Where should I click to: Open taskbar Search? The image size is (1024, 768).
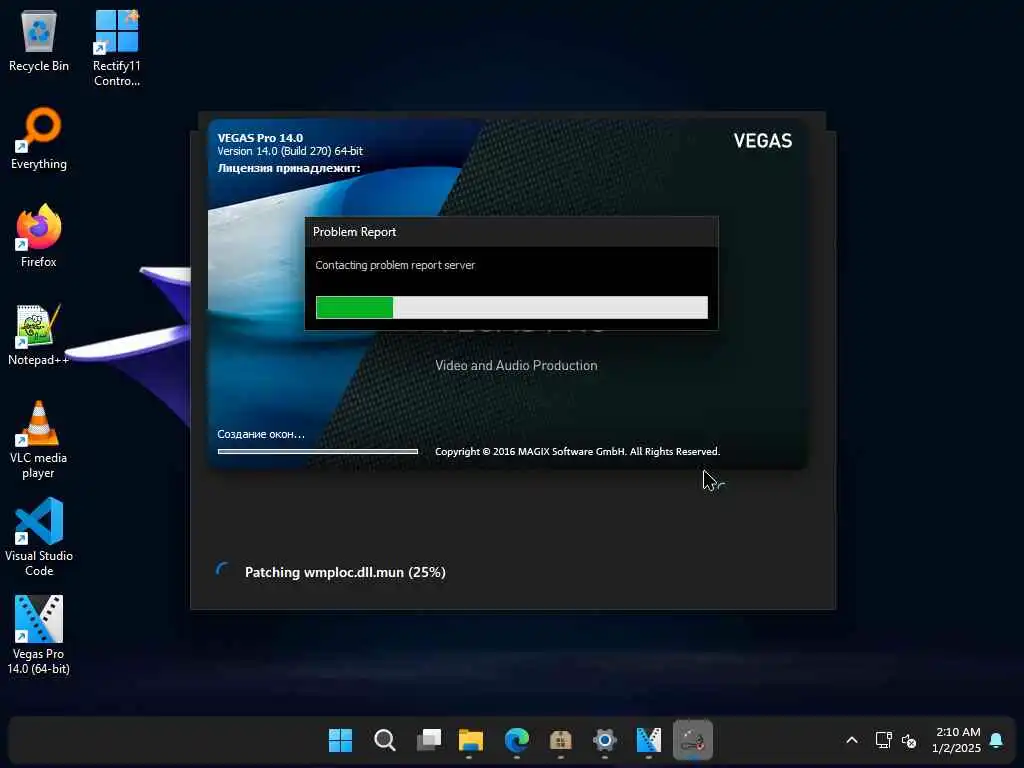pyautogui.click(x=385, y=740)
